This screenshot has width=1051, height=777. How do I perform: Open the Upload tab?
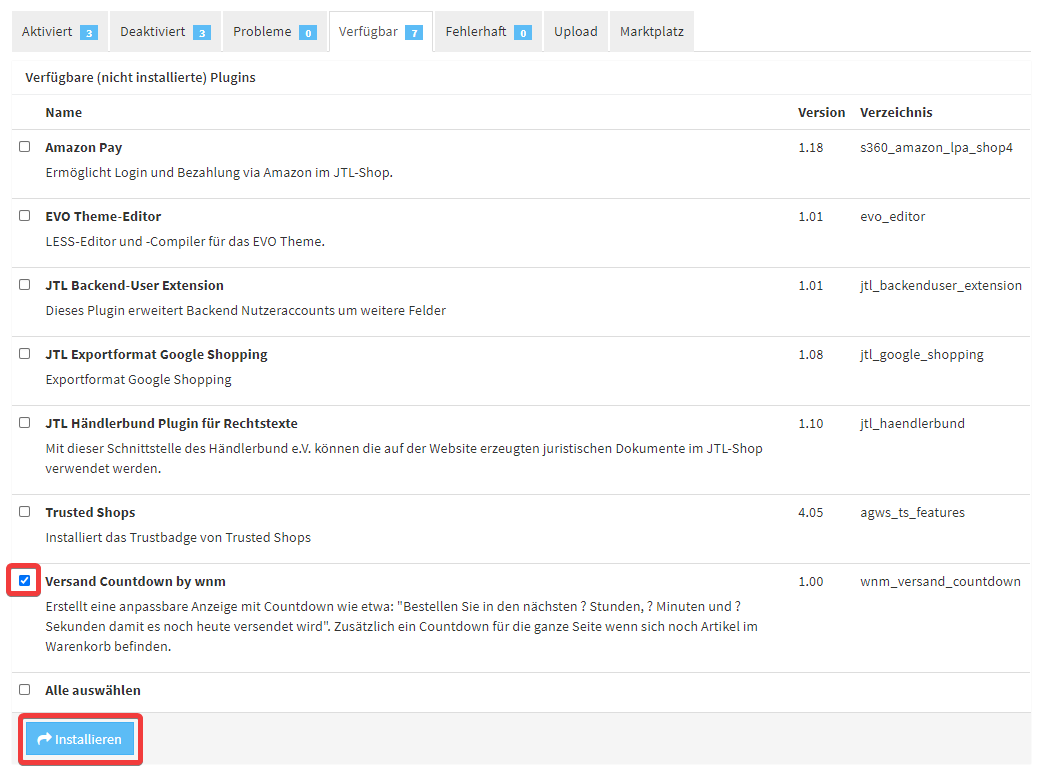click(x=576, y=32)
